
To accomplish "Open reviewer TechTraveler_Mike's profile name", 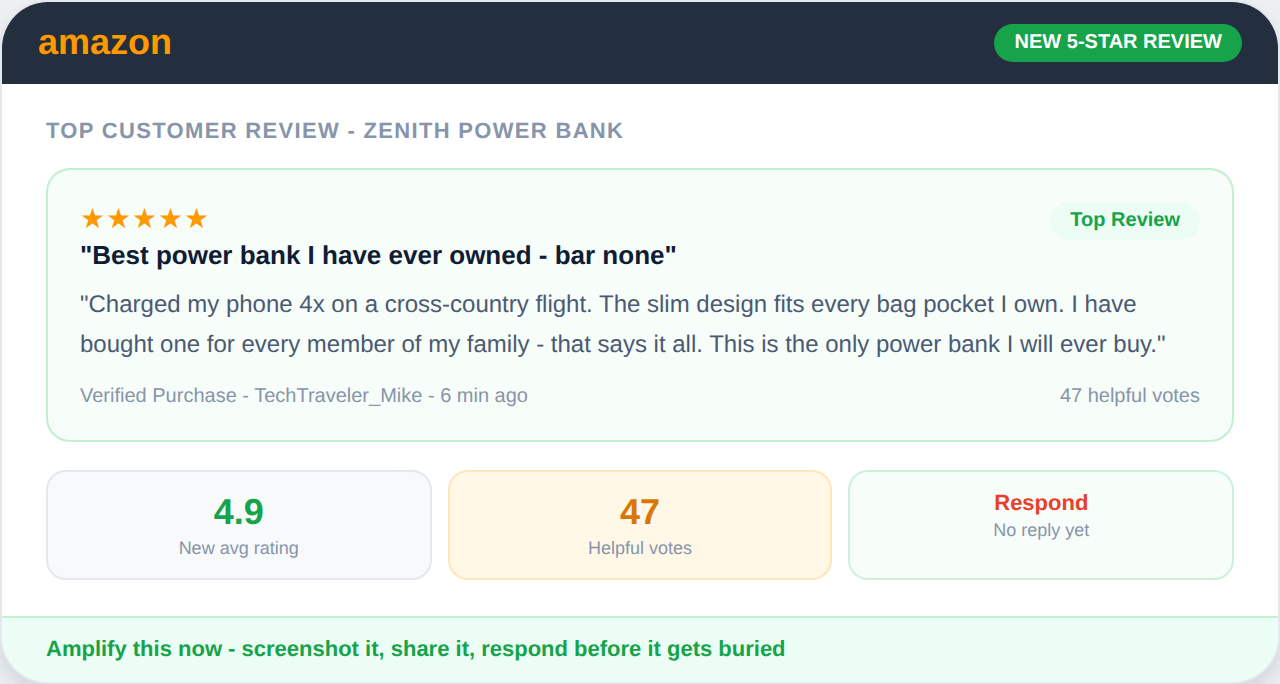I will tap(340, 396).
